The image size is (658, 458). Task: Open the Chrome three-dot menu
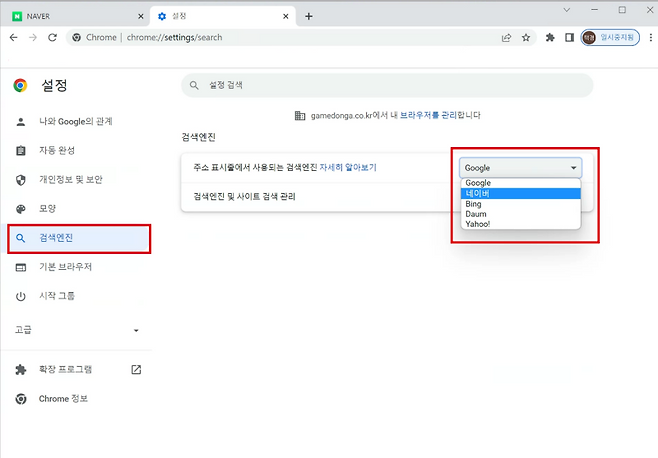[x=651, y=38]
